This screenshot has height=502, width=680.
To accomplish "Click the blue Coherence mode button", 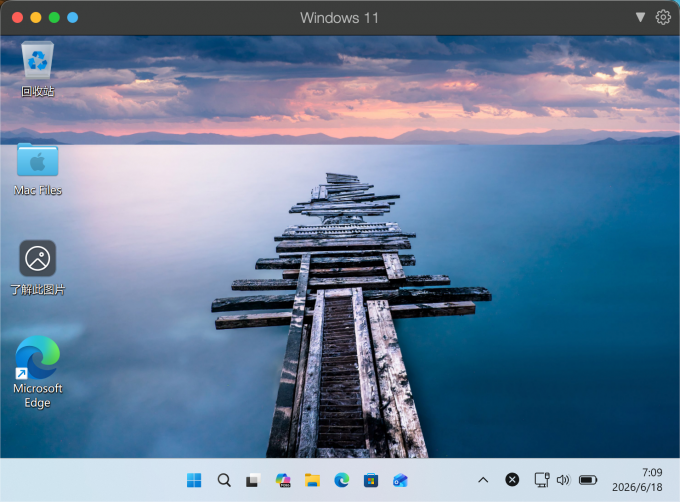I will (73, 18).
